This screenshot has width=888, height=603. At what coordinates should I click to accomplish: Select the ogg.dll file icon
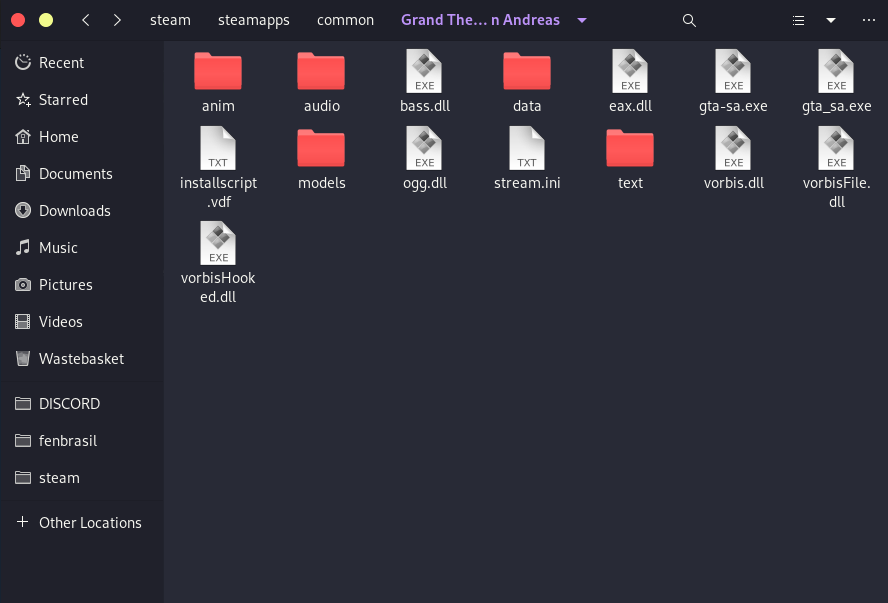[424, 148]
